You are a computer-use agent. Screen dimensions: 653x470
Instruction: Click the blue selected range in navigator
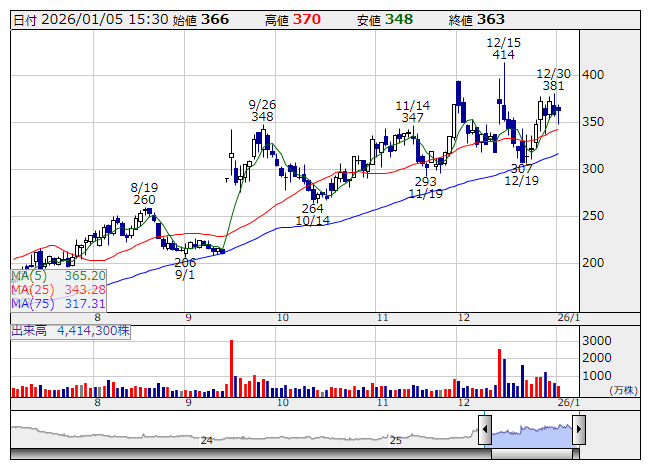531,431
